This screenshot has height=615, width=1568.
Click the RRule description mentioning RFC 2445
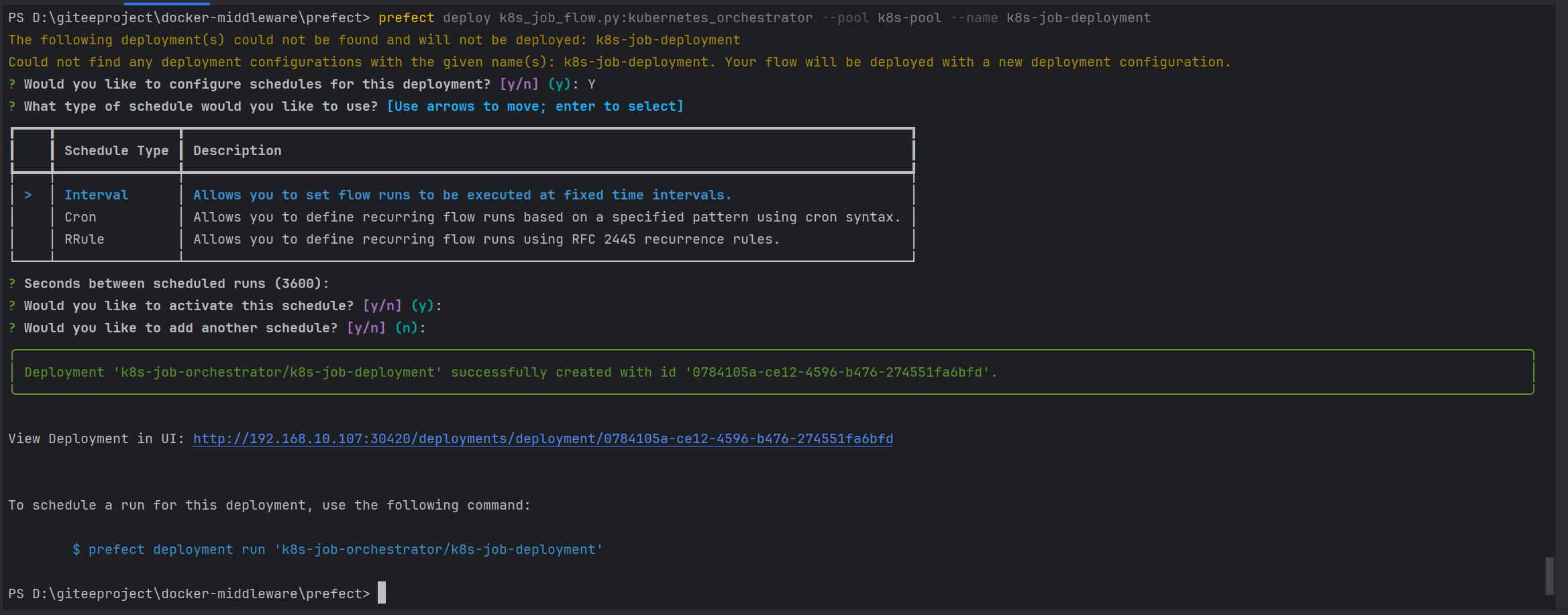486,239
